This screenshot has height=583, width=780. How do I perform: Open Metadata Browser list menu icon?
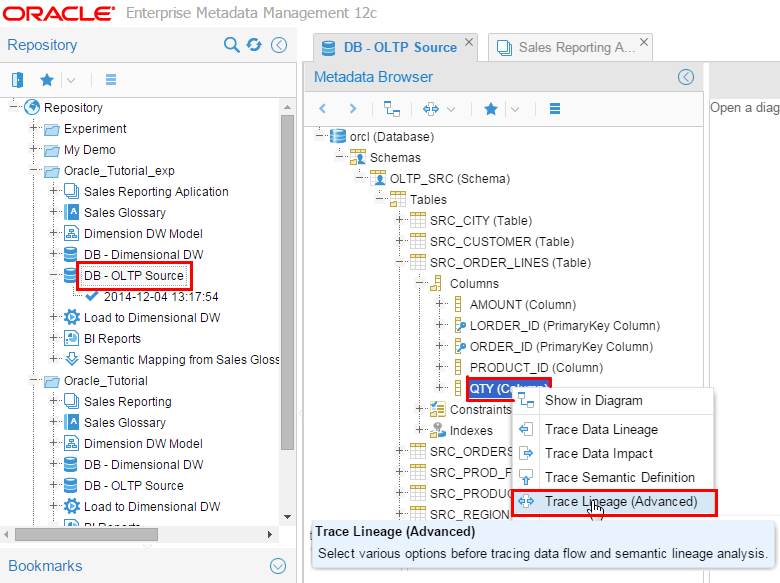(x=555, y=108)
